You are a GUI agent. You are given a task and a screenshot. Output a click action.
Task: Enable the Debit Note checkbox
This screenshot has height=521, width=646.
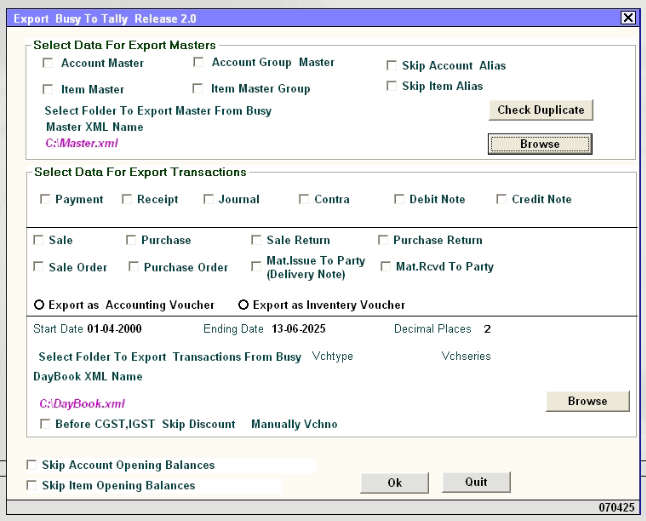click(399, 199)
